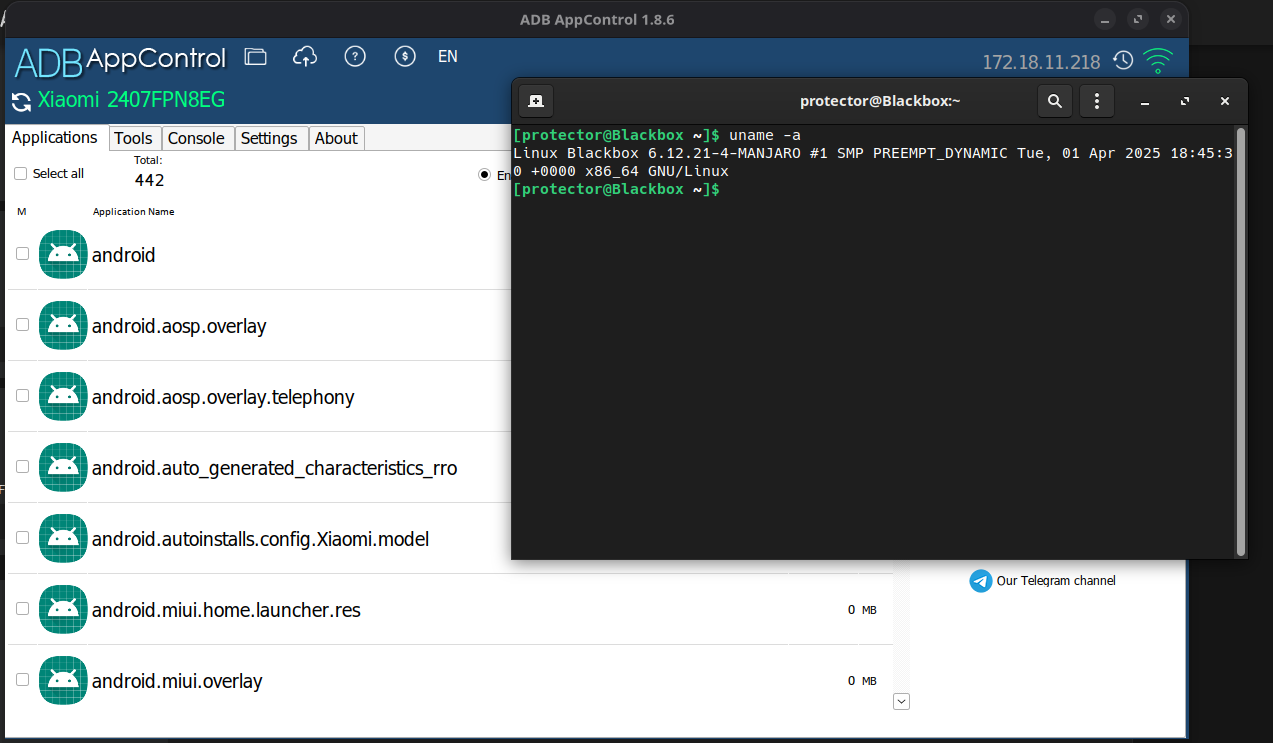
Task: Click the dollar donate icon
Action: point(404,57)
